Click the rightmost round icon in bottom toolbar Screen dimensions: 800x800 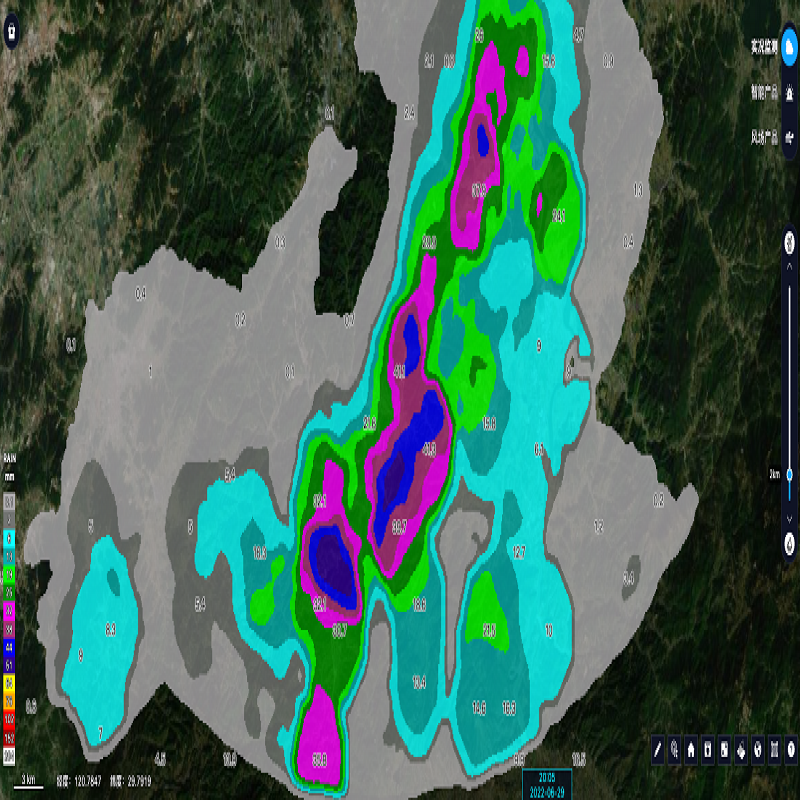790,748
